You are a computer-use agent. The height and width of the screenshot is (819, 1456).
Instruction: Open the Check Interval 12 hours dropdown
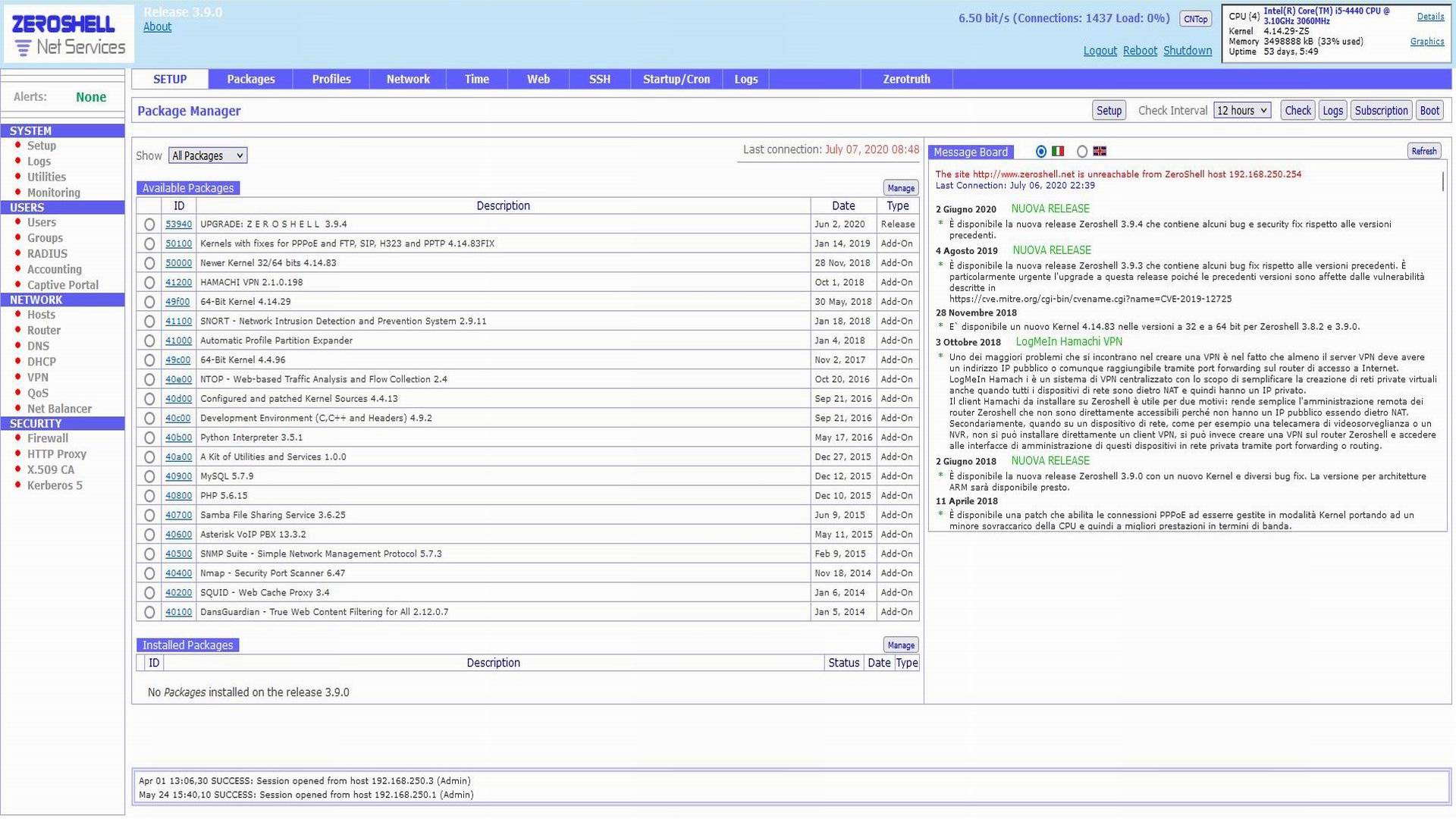click(1242, 111)
